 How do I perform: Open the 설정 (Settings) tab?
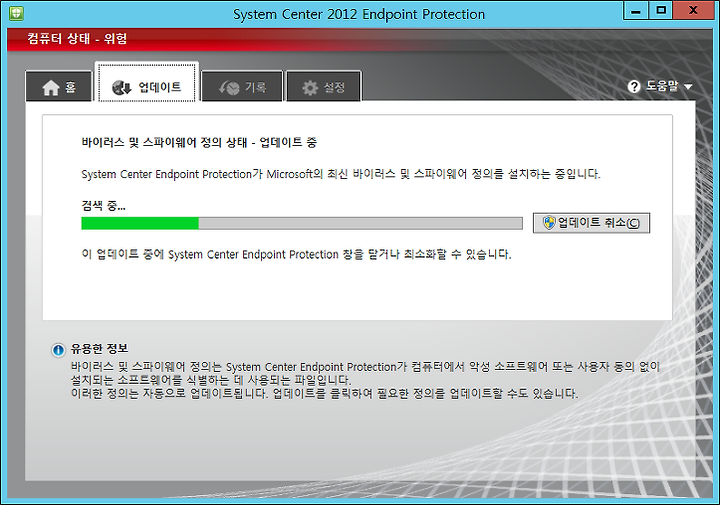pos(324,86)
